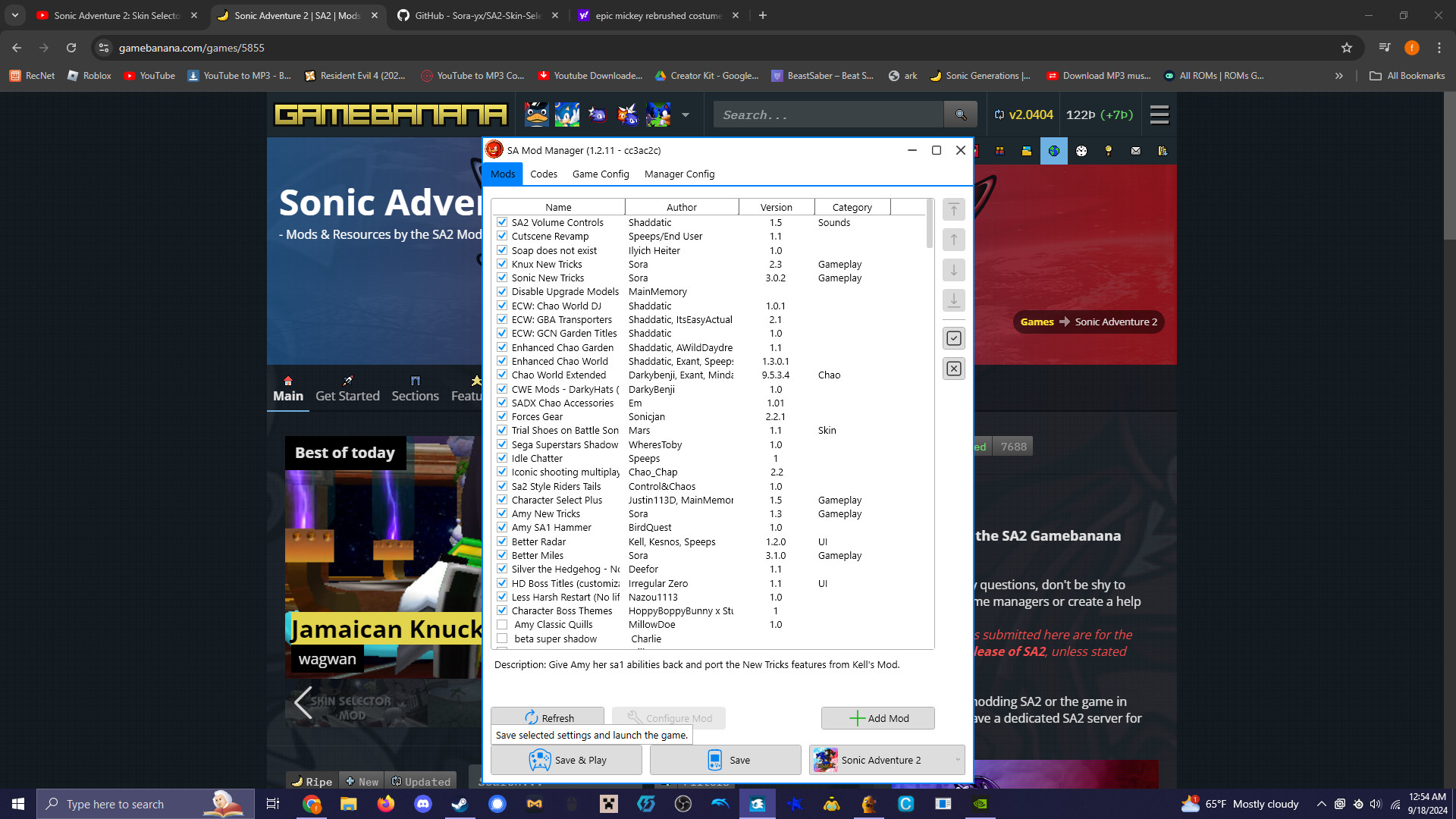
Task: Open the Game Config tab
Action: click(x=600, y=174)
